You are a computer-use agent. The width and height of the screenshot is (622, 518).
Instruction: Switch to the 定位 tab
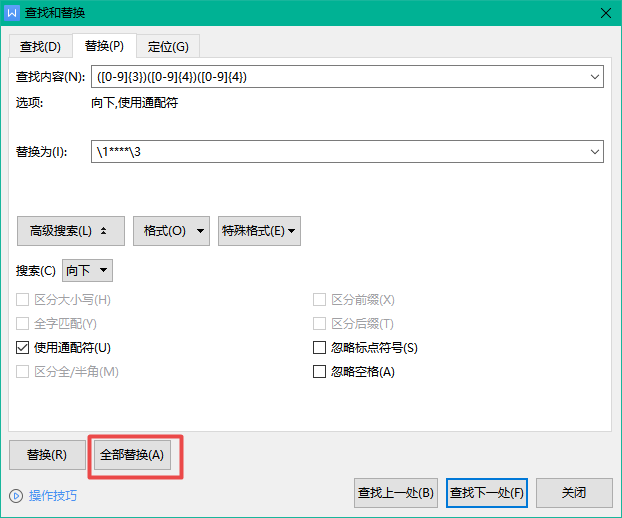click(x=168, y=46)
